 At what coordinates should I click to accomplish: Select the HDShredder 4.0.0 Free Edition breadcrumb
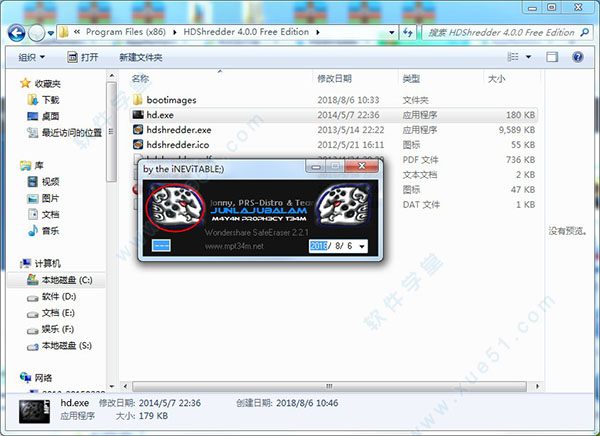click(246, 32)
